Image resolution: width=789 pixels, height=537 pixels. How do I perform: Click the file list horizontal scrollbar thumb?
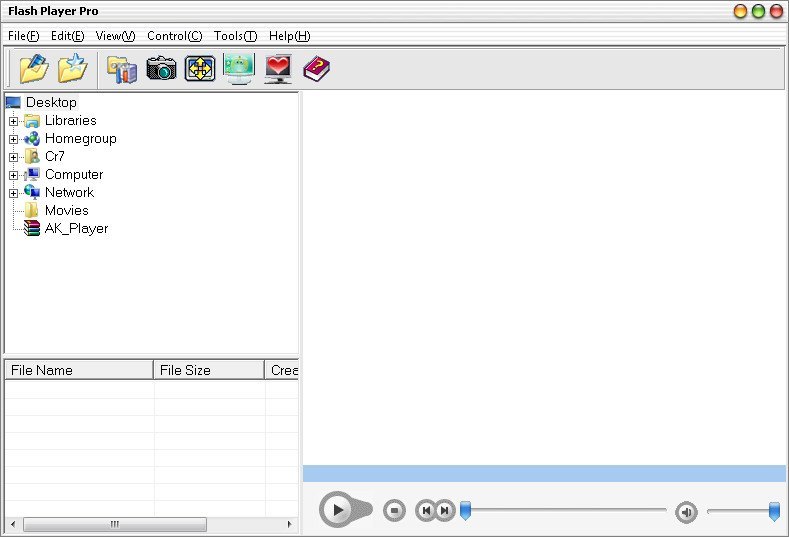click(x=115, y=524)
